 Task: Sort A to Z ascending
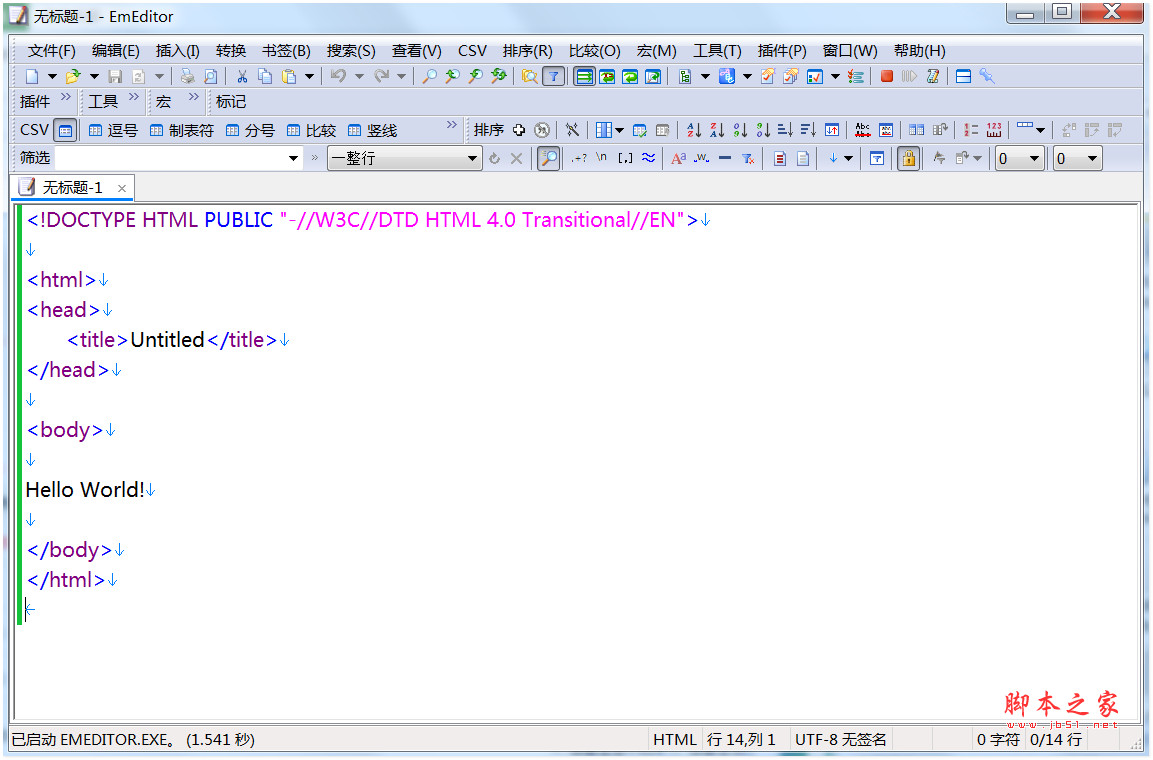click(x=694, y=130)
